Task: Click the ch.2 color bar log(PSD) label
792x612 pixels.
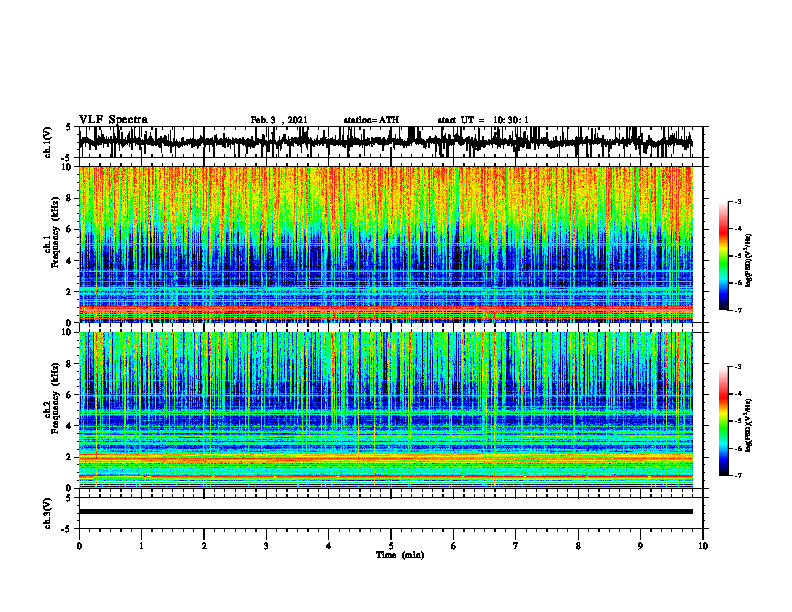Action: (749, 426)
